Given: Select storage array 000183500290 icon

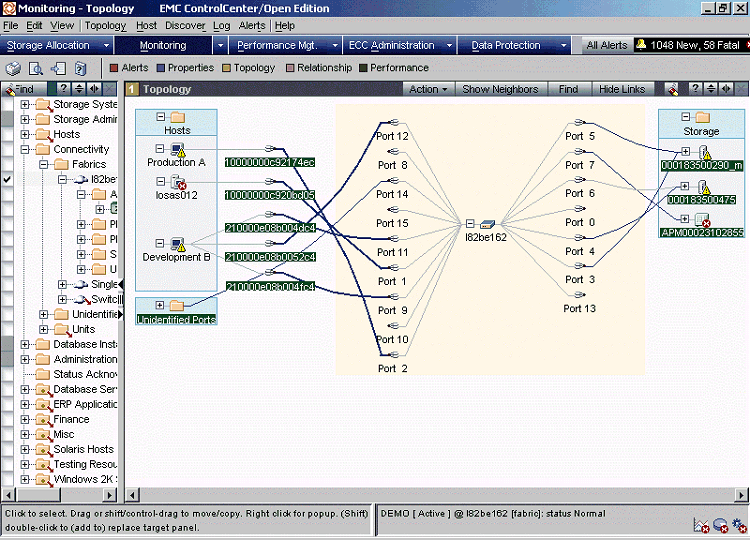Looking at the screenshot, I should coord(705,153).
